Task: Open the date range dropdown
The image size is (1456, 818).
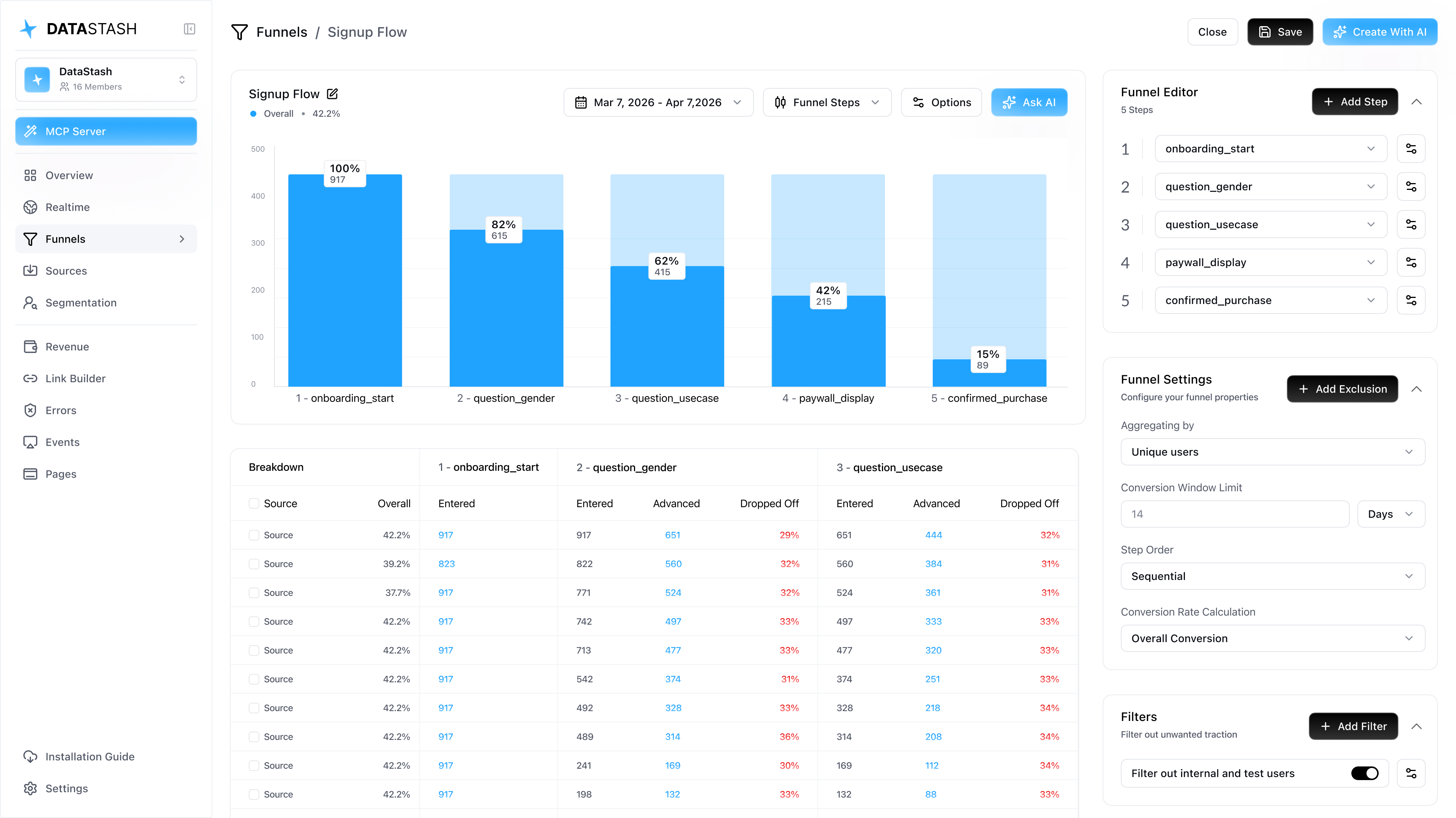Action: pyautogui.click(x=658, y=102)
